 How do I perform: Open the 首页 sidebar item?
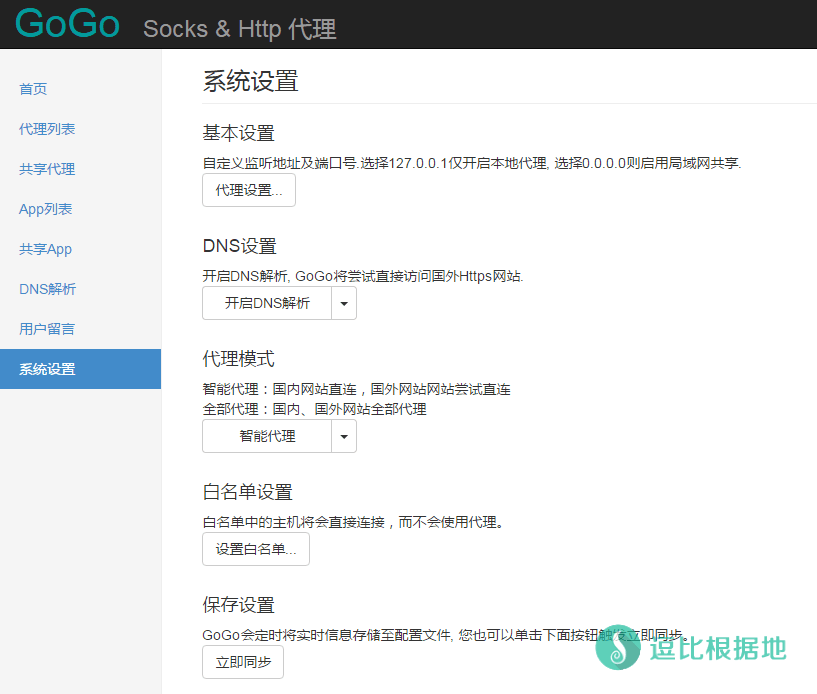tap(33, 89)
